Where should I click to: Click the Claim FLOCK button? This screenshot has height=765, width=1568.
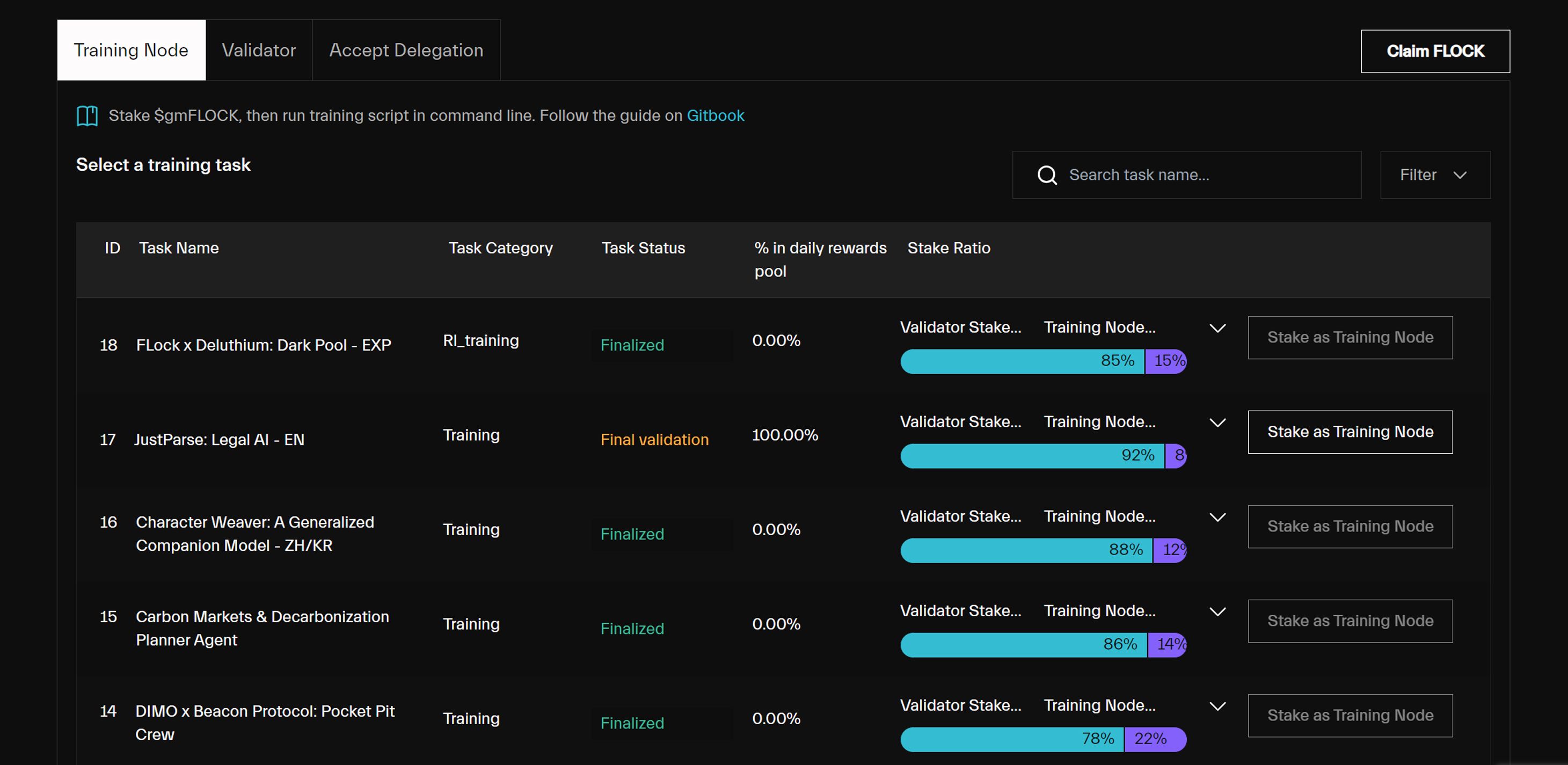[1435, 51]
